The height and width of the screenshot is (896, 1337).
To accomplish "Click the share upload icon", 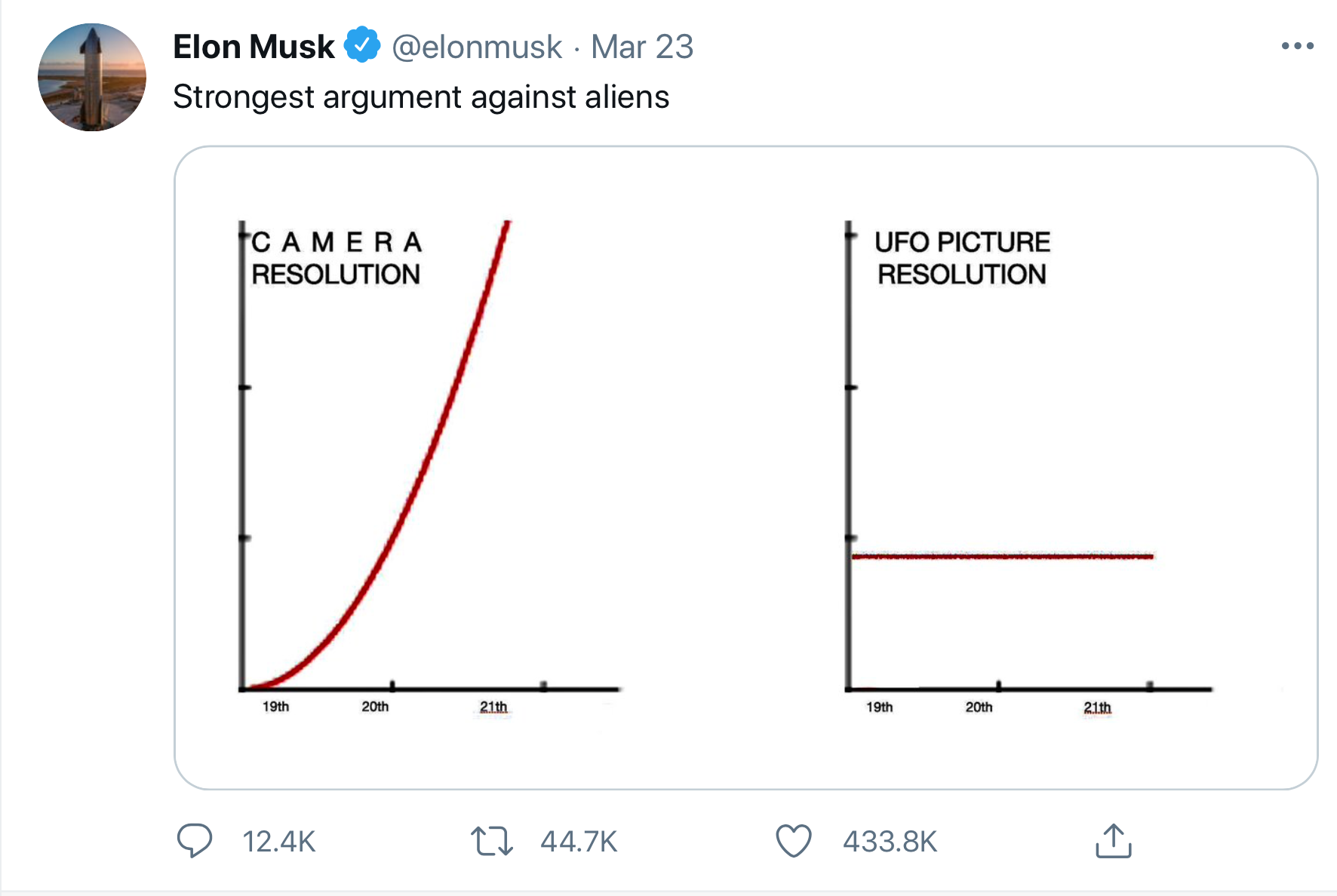I will (x=1113, y=841).
